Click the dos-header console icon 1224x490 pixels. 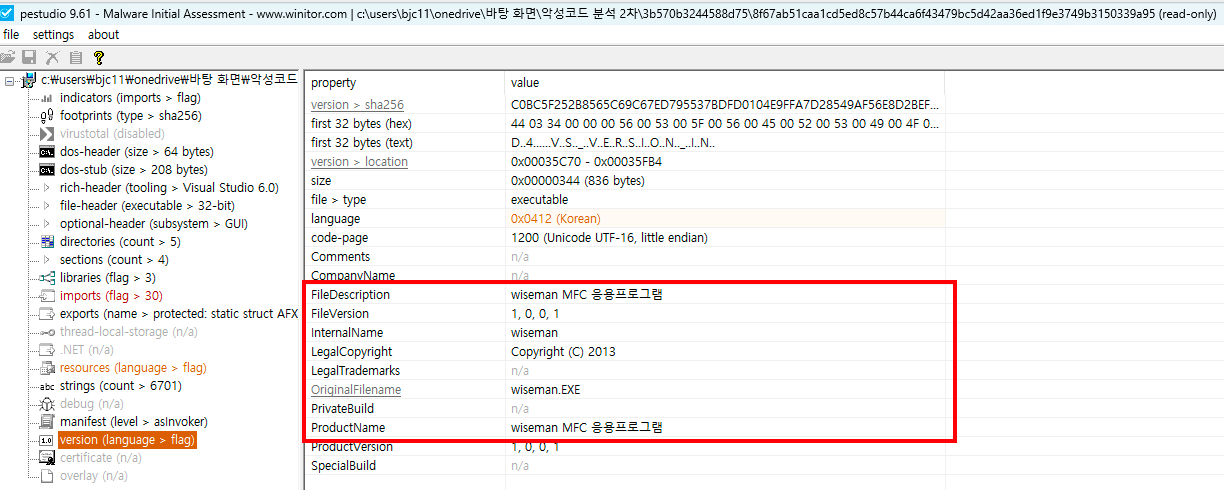tap(46, 152)
